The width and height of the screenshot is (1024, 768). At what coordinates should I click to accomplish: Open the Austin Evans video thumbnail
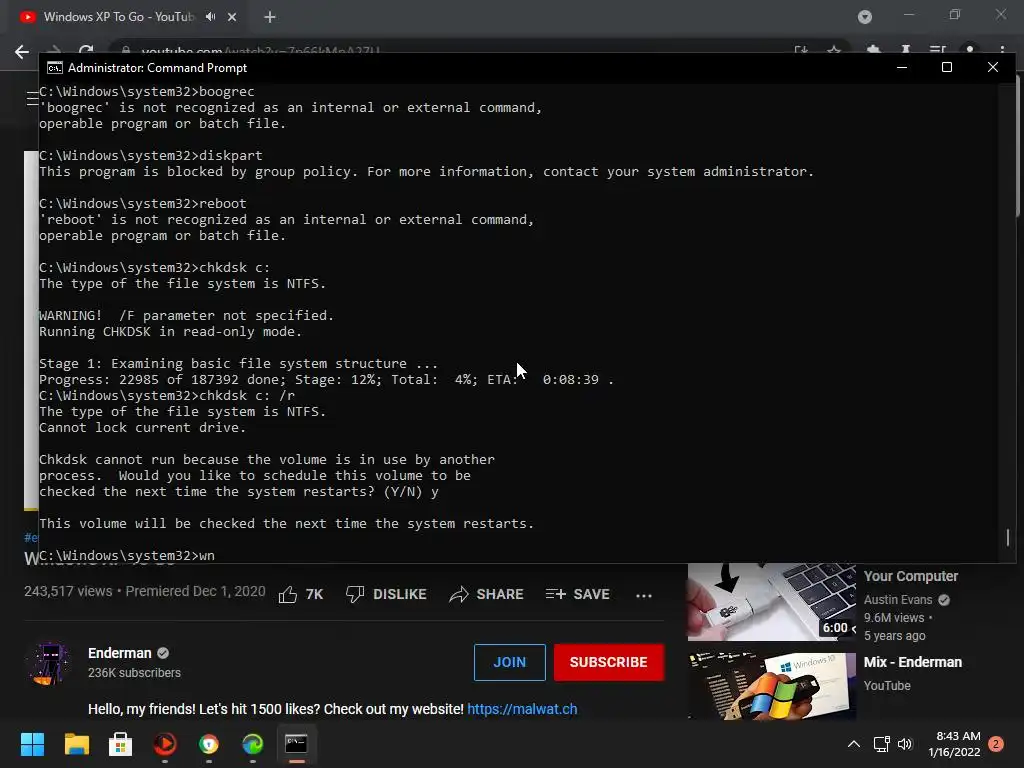pos(771,601)
